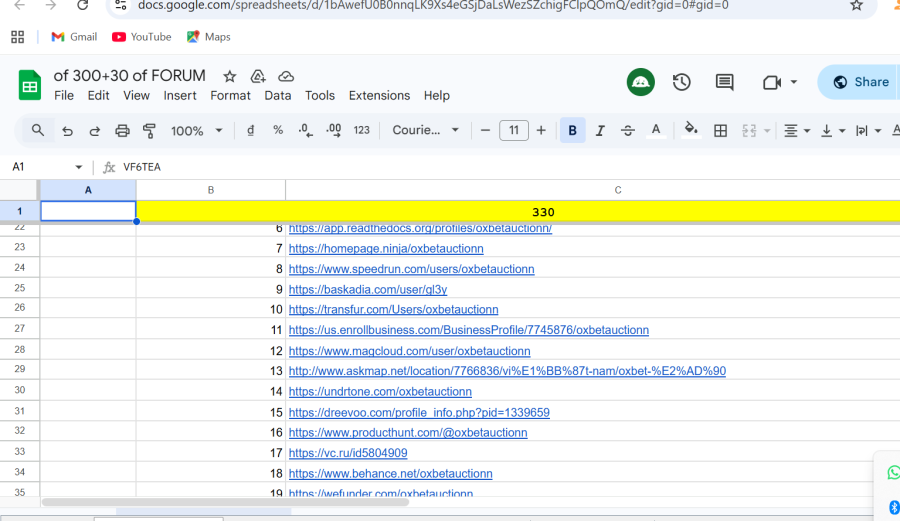Expand the merge cells options arrow
Viewport: 900px width, 521px height.
767,131
